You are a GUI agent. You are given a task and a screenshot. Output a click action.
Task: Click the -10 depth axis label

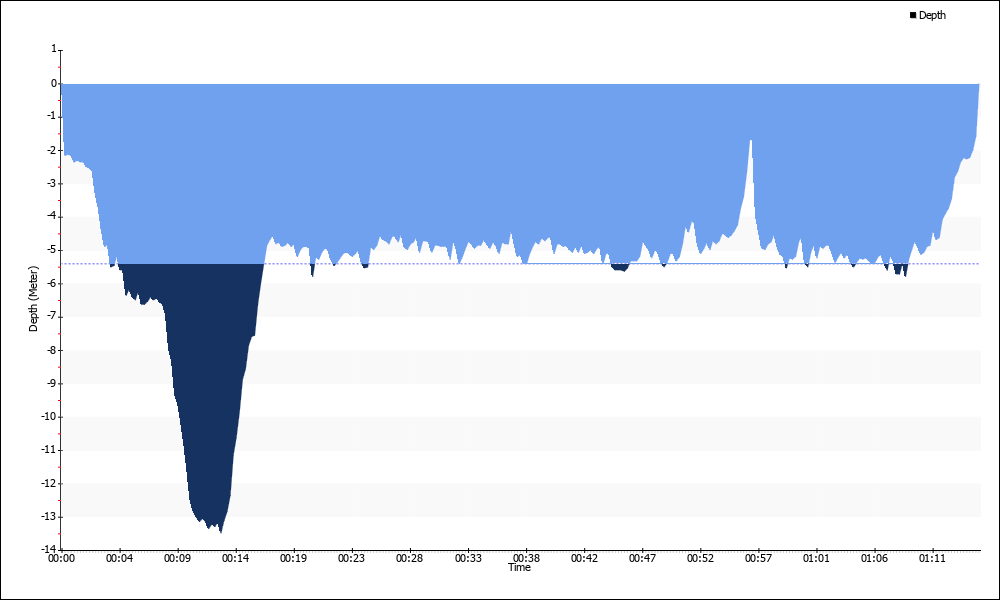click(50, 416)
